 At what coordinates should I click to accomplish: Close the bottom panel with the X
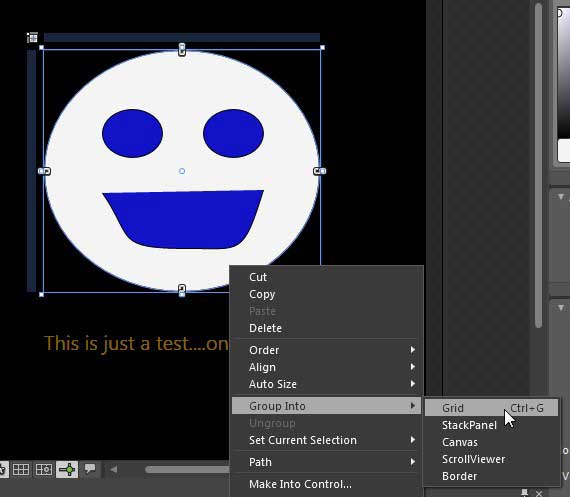coord(539,493)
